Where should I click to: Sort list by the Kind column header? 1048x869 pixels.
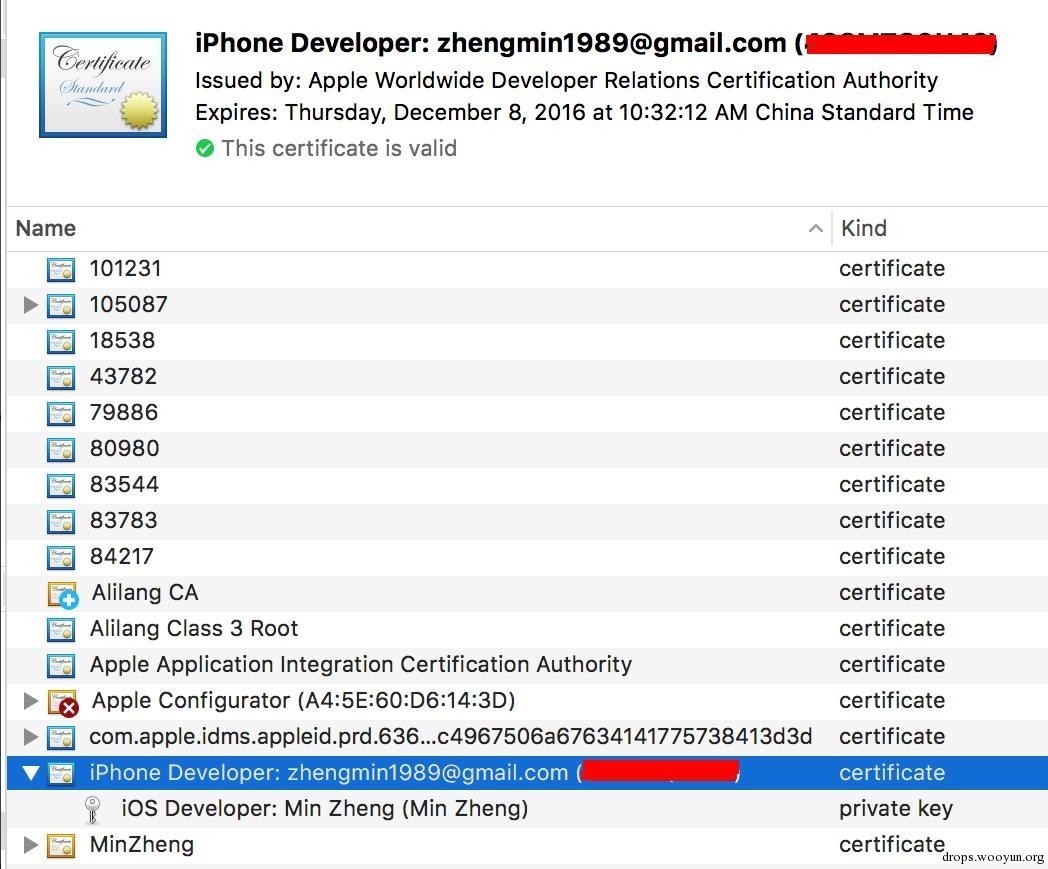[864, 228]
